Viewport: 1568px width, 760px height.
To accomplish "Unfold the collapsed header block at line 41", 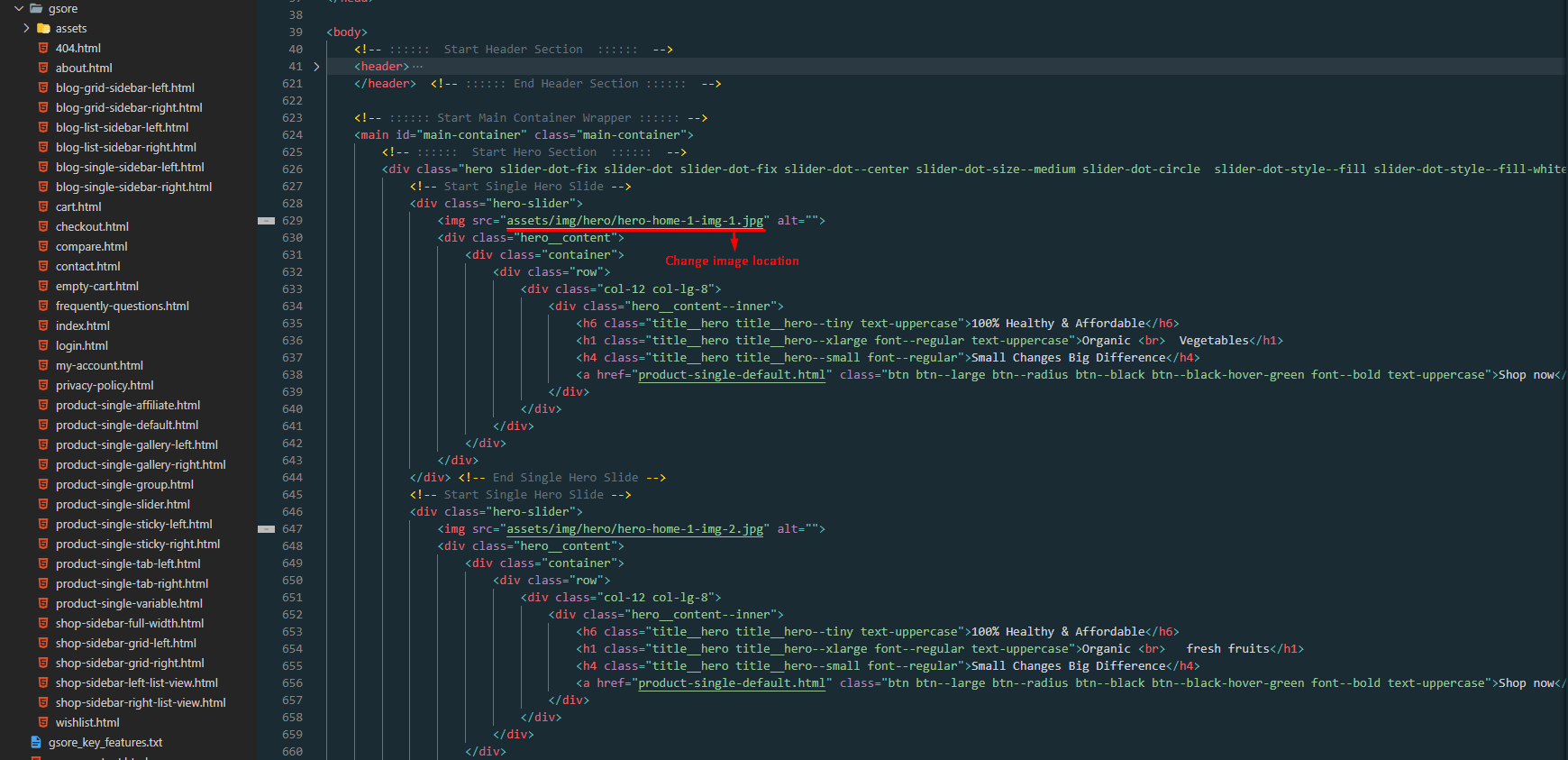I will tap(316, 67).
